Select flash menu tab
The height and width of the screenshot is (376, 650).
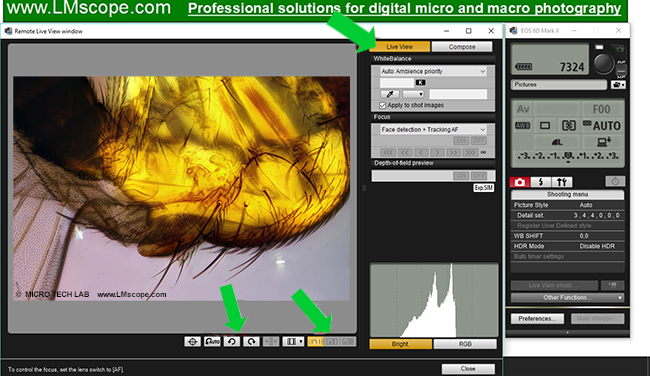pos(541,182)
